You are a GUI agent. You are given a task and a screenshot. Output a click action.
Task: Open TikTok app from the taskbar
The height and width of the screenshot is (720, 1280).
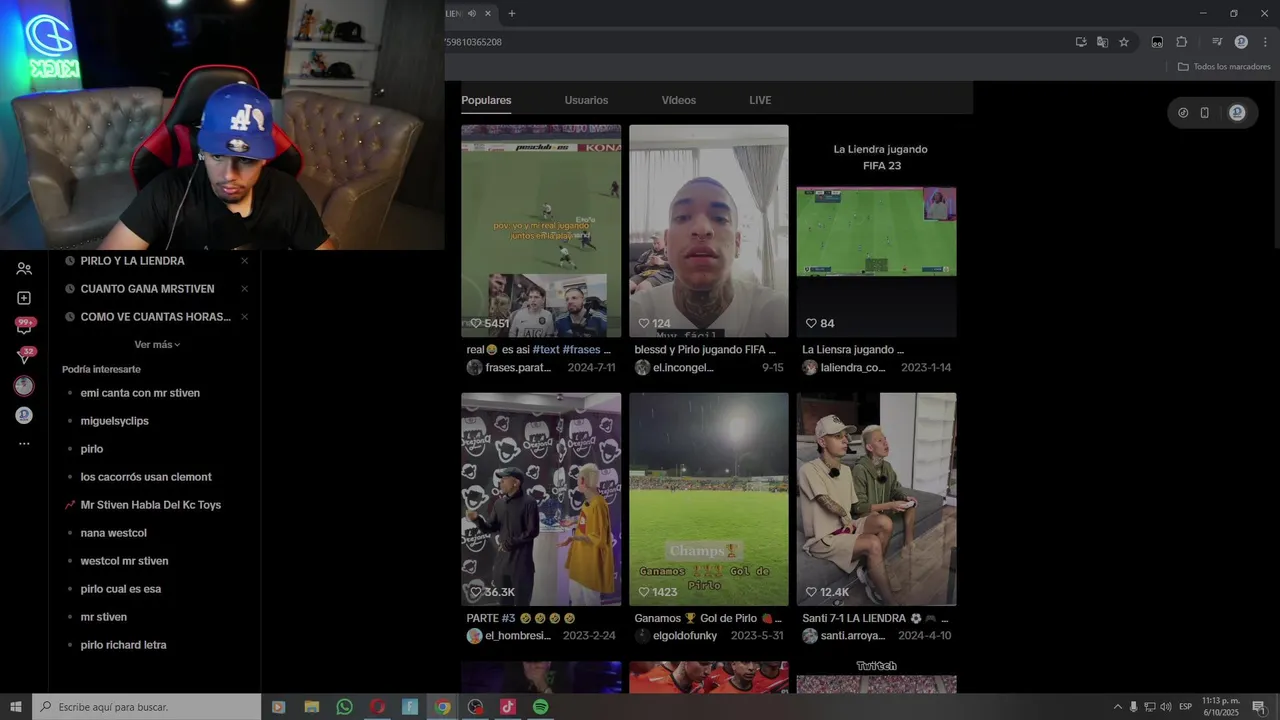(x=508, y=707)
